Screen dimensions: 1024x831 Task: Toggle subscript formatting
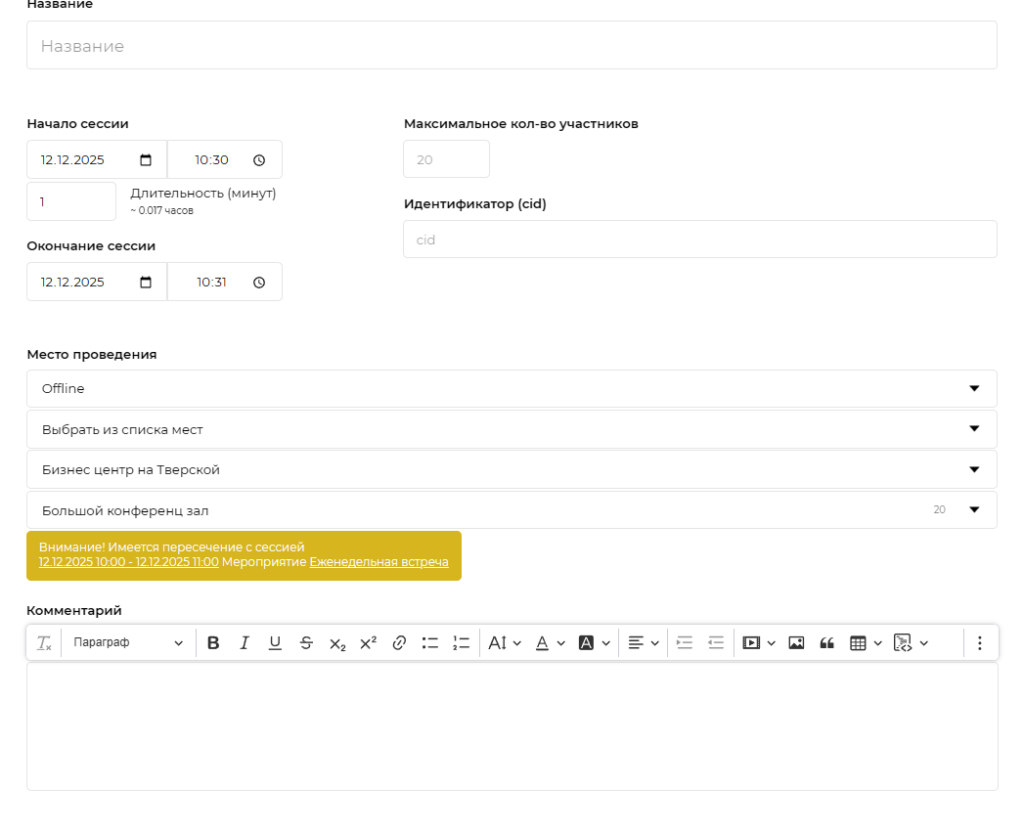click(x=336, y=643)
